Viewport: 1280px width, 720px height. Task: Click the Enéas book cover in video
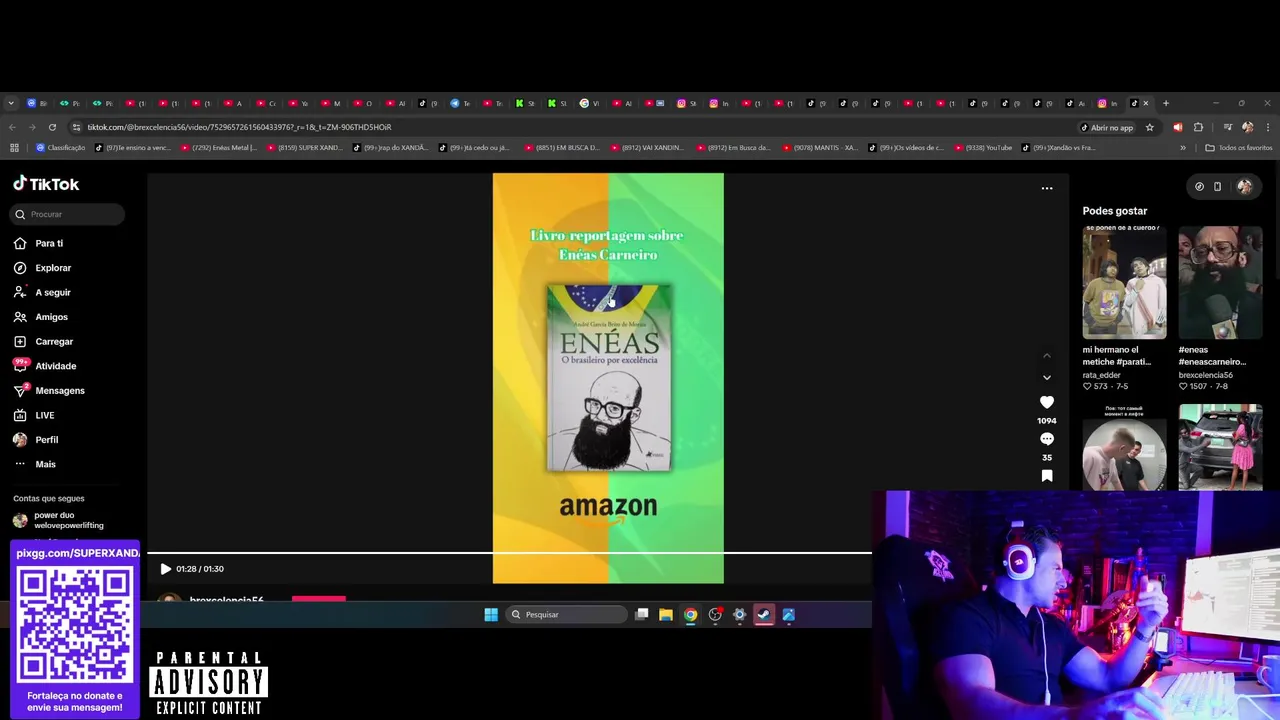[x=609, y=377]
